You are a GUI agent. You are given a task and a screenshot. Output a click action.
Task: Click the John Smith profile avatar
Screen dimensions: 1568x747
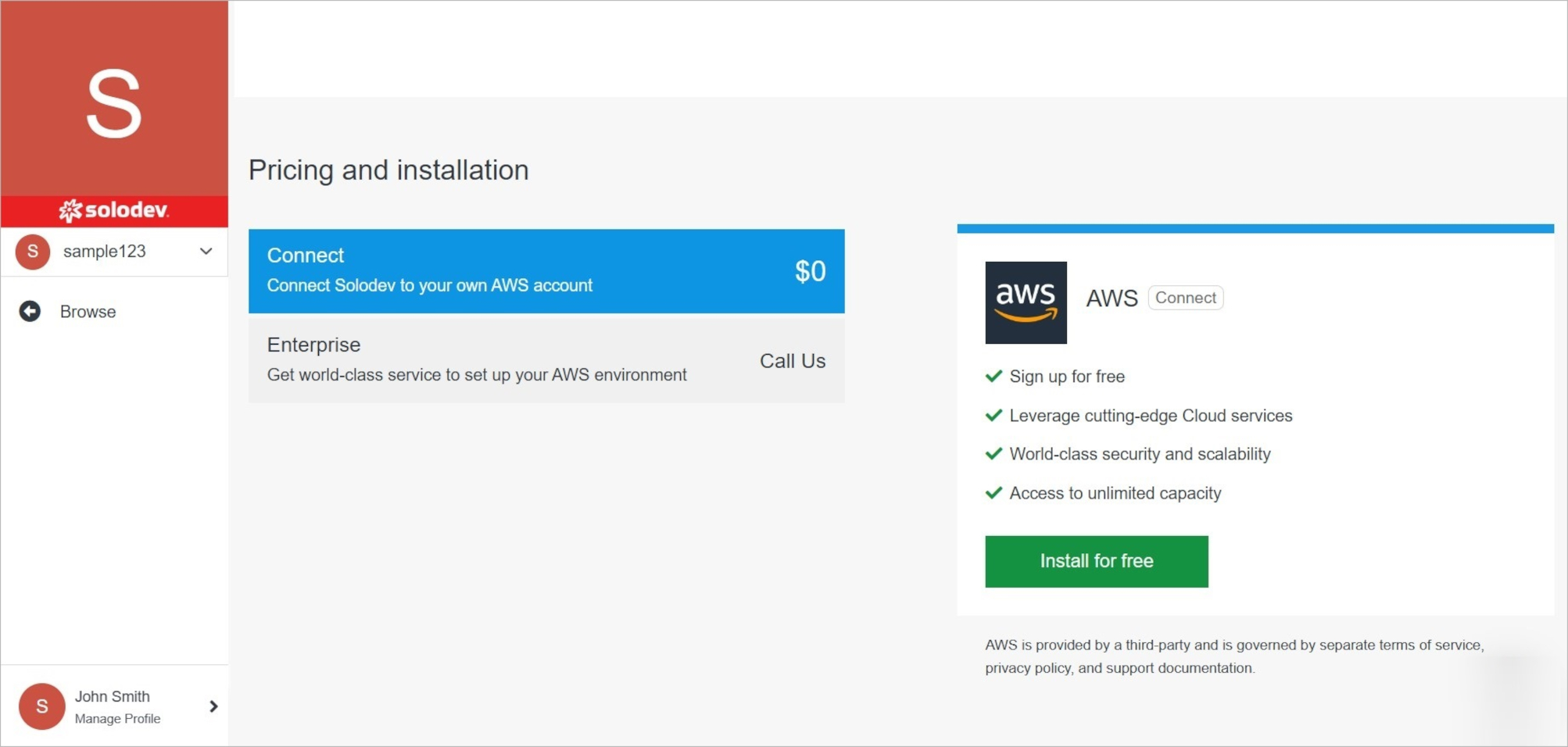41,706
